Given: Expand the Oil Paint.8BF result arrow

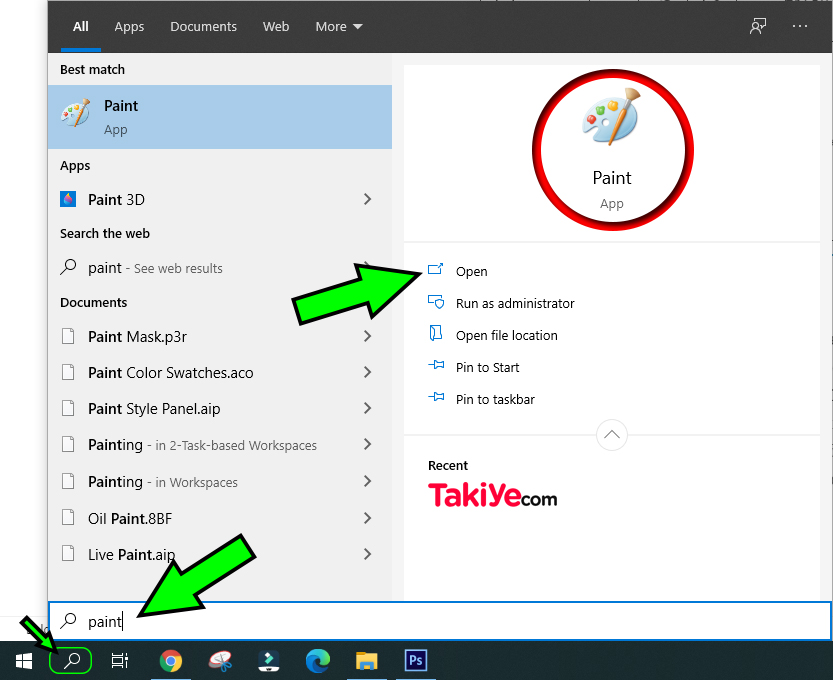Looking at the screenshot, I should [367, 518].
